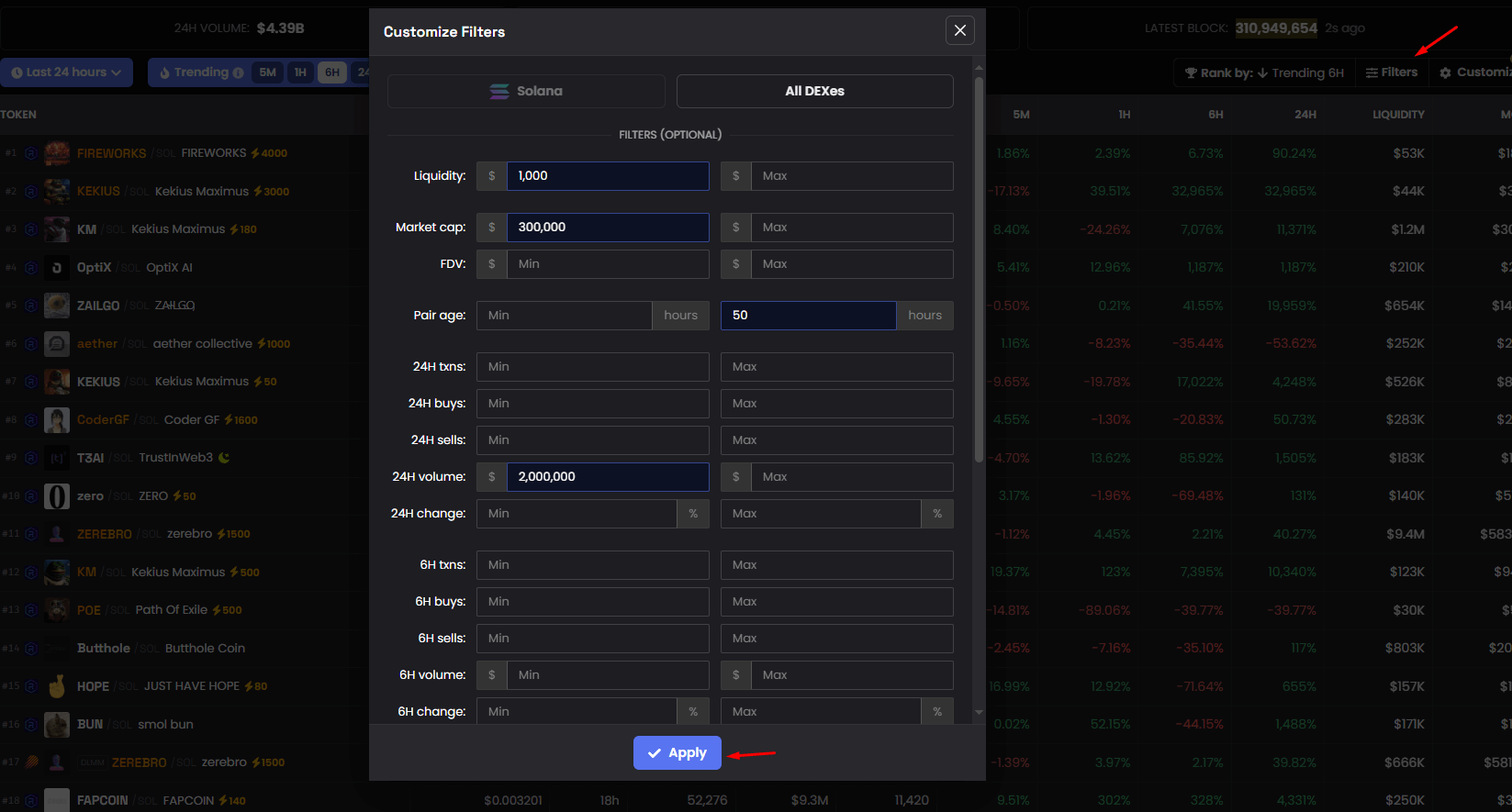The height and width of the screenshot is (812, 1512).
Task: Click the KEKIUS token link in row #2
Action: tap(98, 192)
